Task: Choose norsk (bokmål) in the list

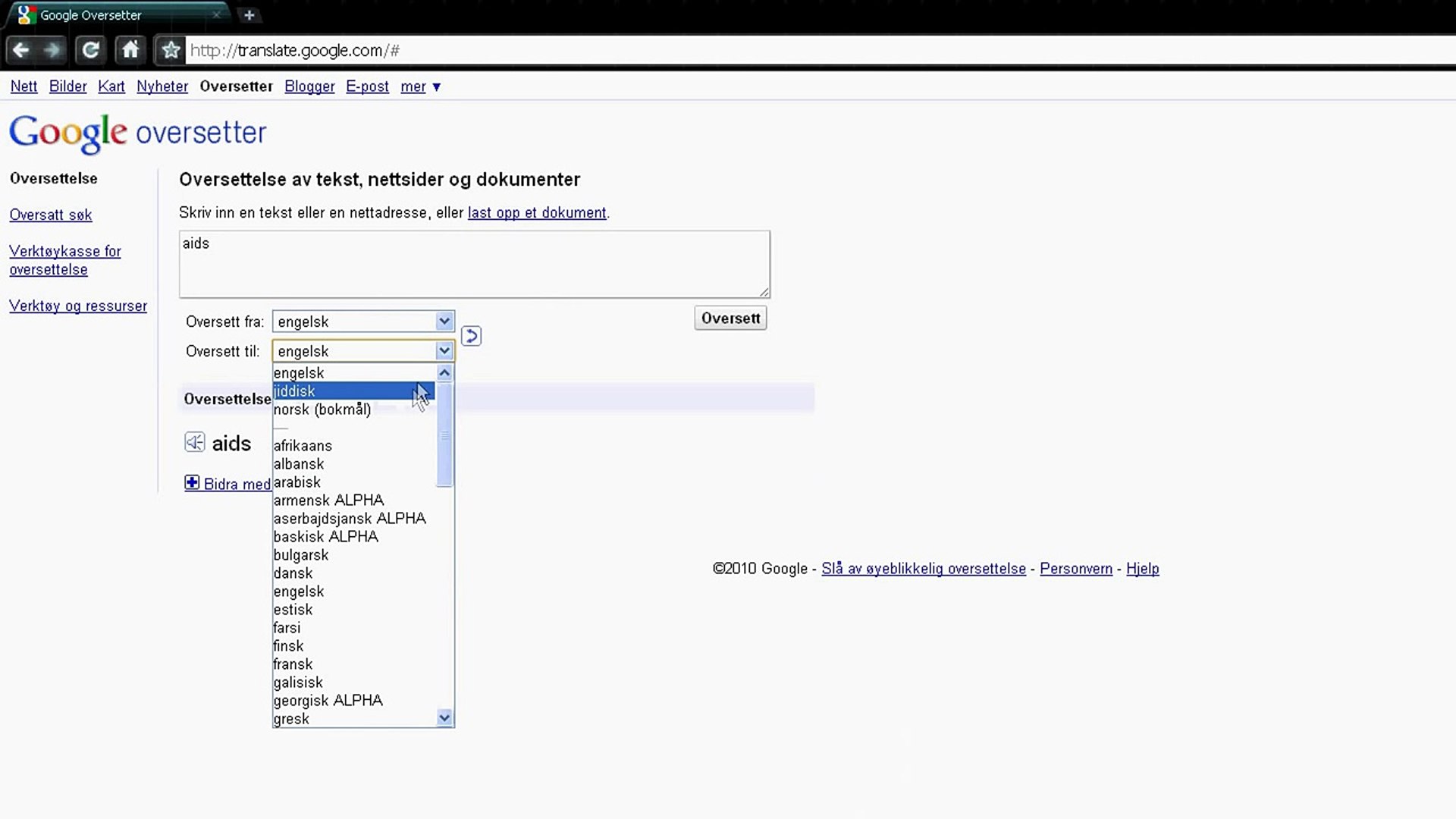Action: (323, 409)
